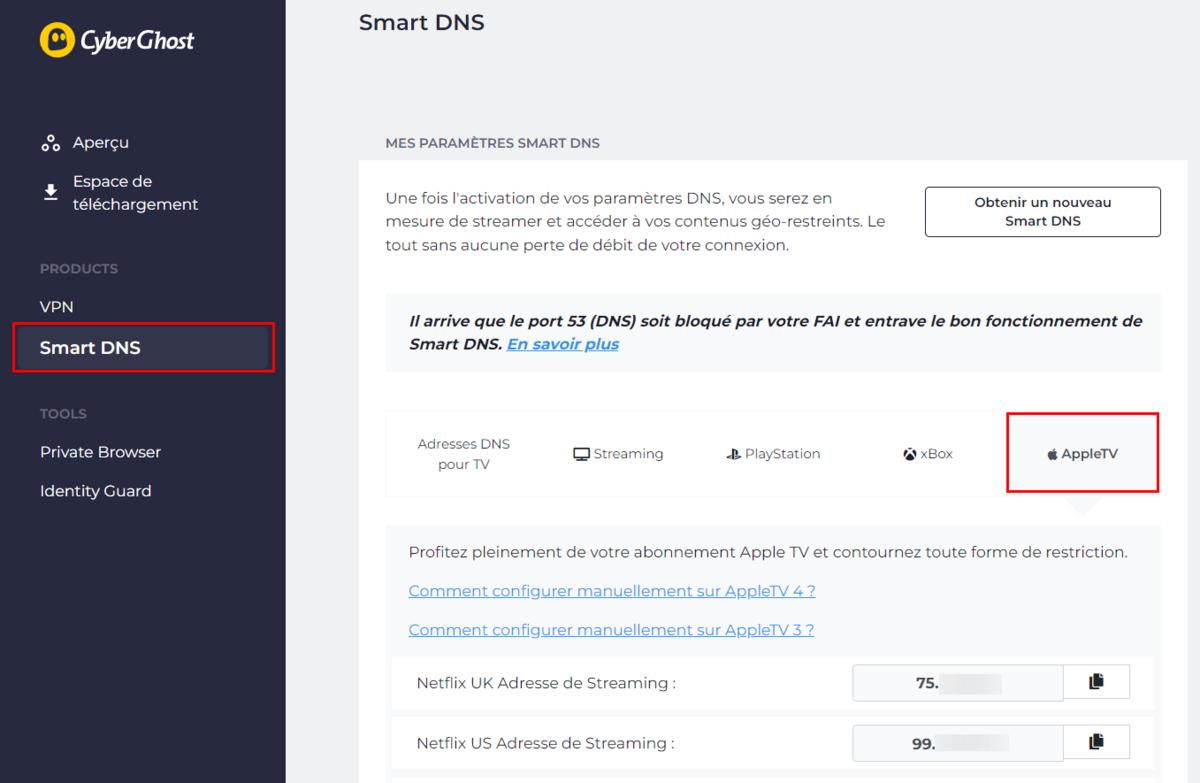Viewport: 1200px width, 783px height.
Task: Click the Aperçu overview icon
Action: [51, 143]
